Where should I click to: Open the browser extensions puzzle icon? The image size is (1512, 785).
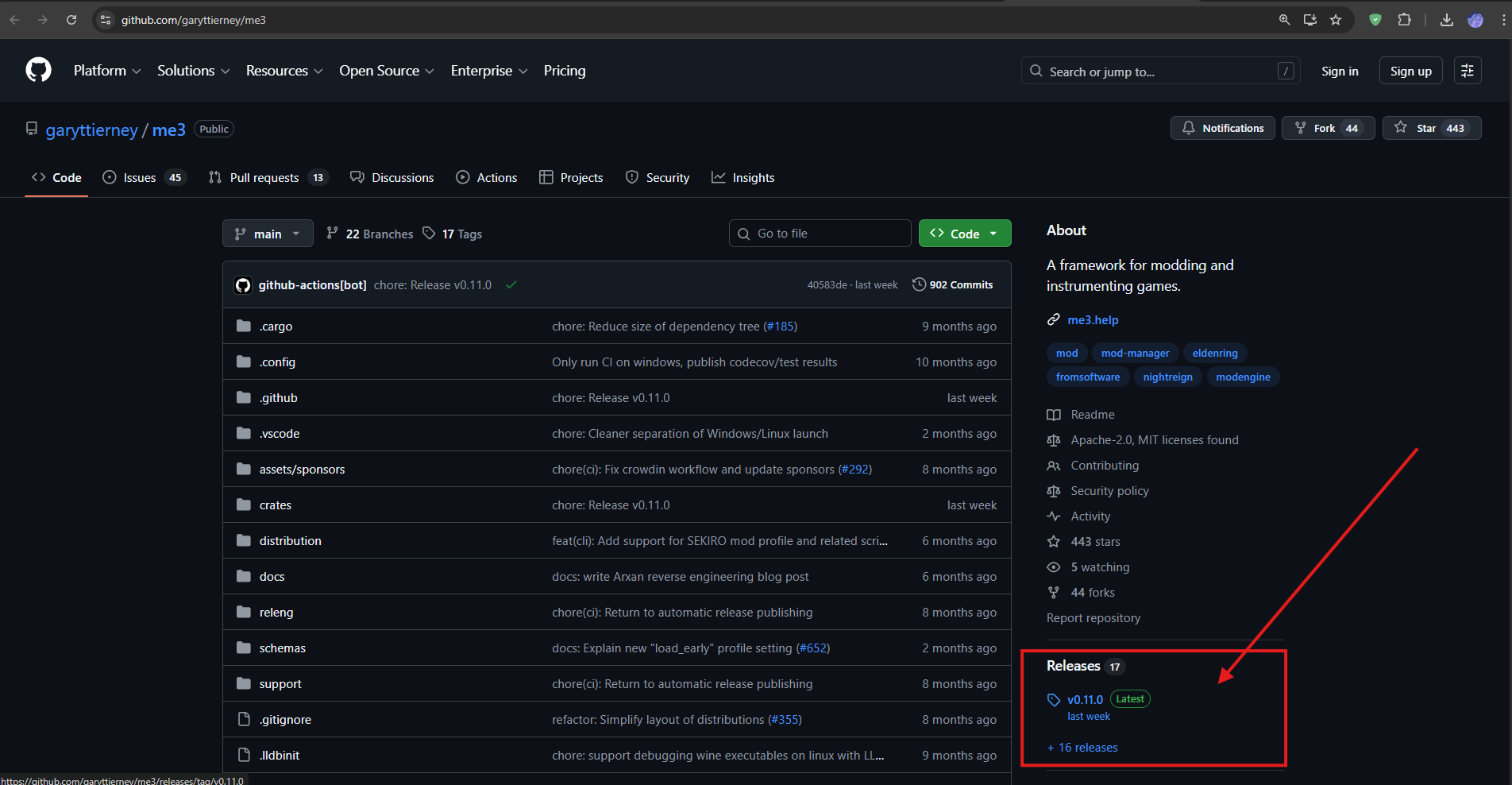pyautogui.click(x=1404, y=20)
